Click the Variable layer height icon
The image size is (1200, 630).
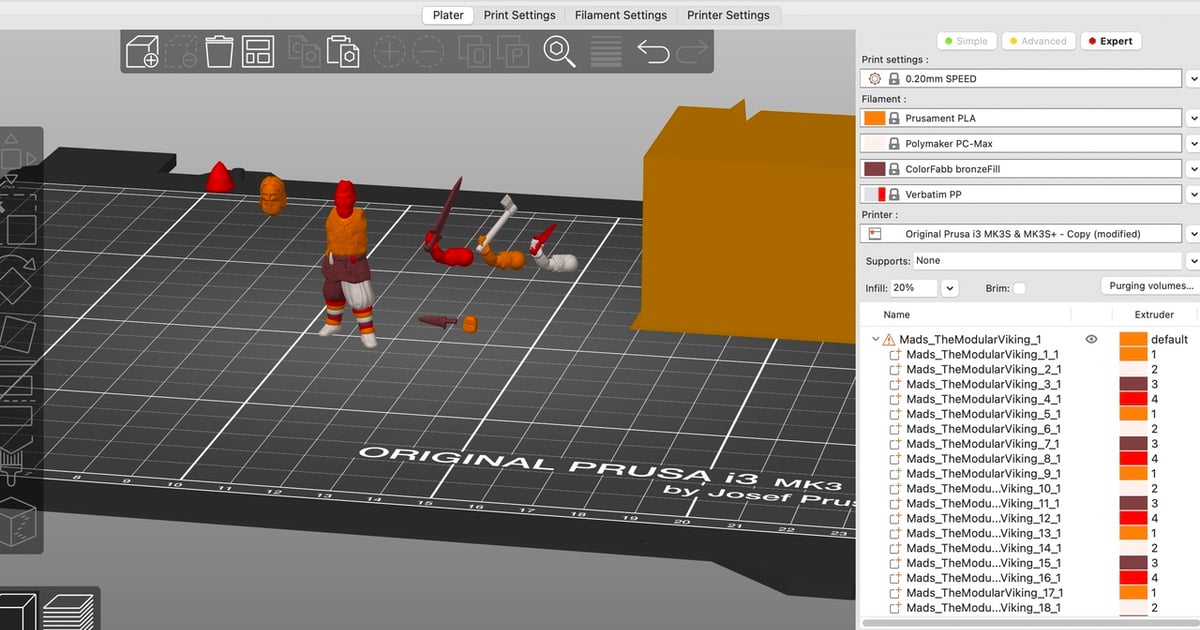click(605, 52)
